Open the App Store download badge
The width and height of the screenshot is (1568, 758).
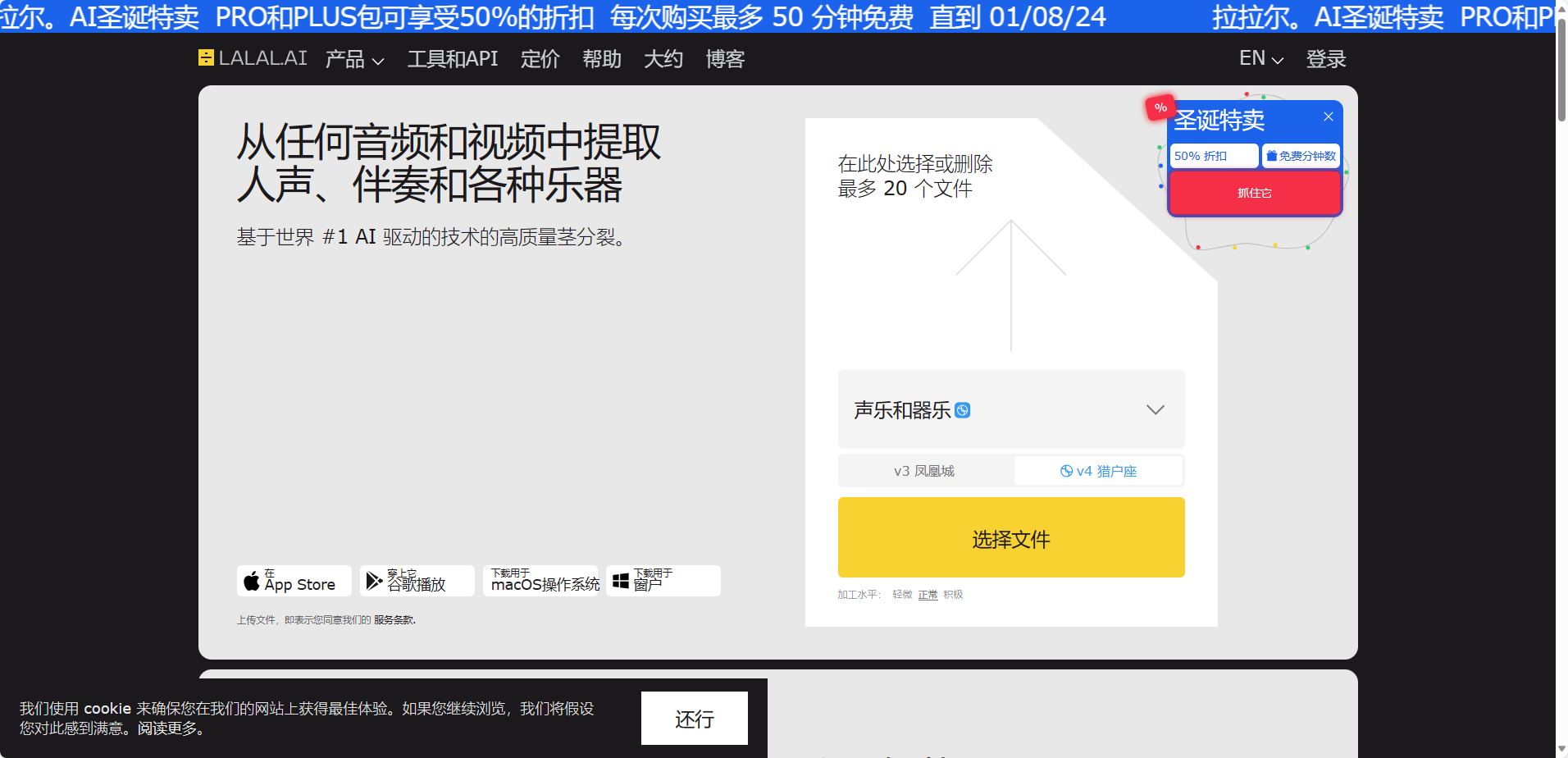(x=294, y=581)
